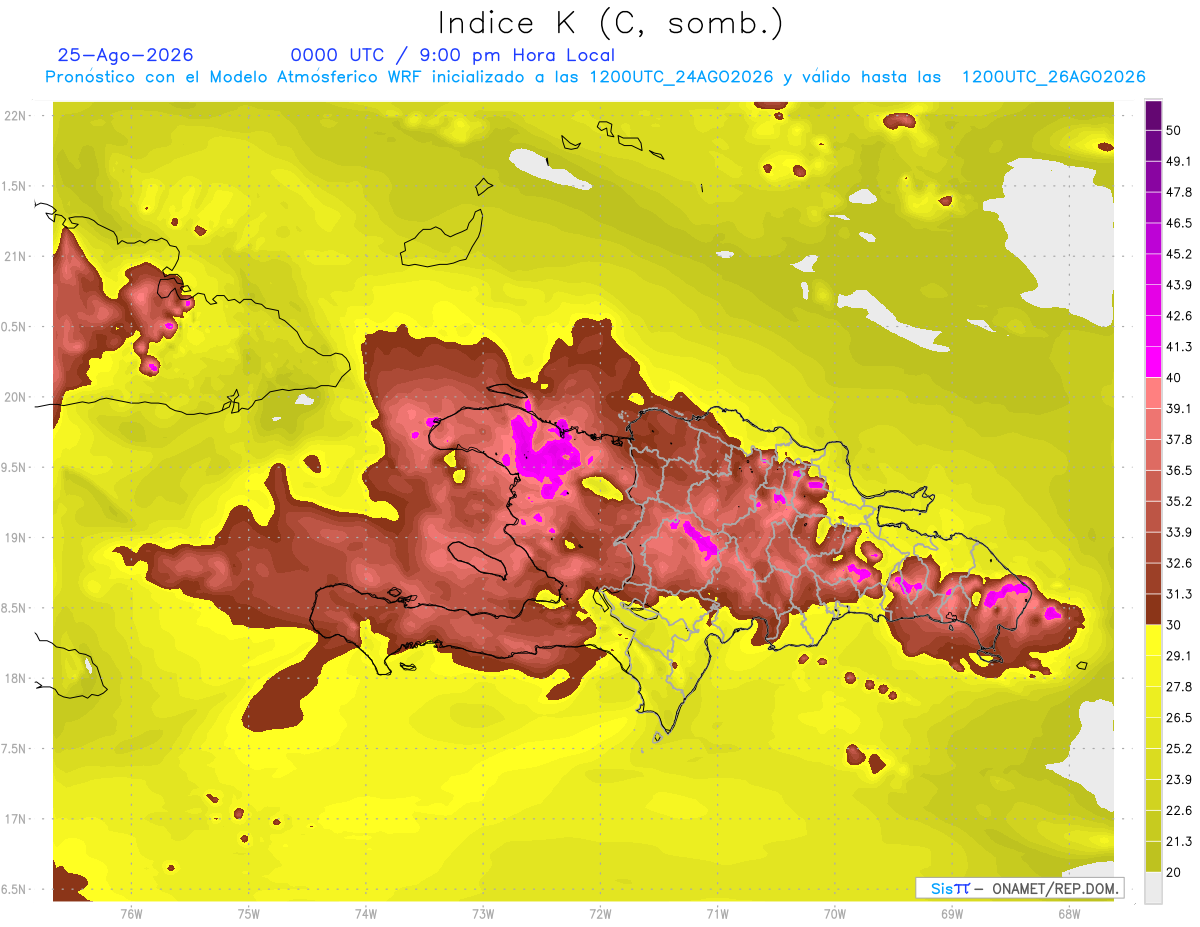Pick the dark brown colorbar segment between 30 and 31.3
The height and width of the screenshot is (927, 1200).
point(1153,609)
